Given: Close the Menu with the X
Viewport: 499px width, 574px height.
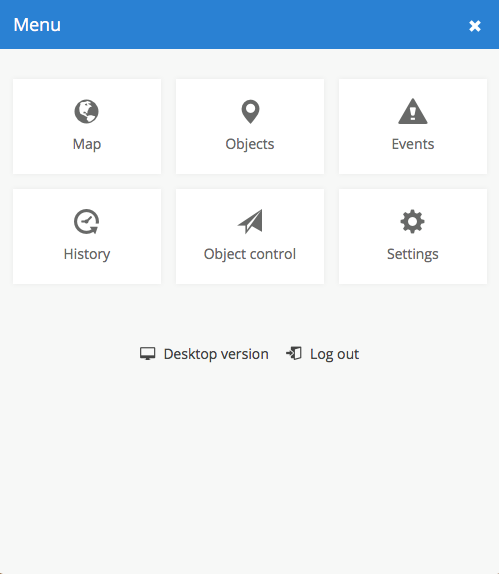Looking at the screenshot, I should click(475, 26).
